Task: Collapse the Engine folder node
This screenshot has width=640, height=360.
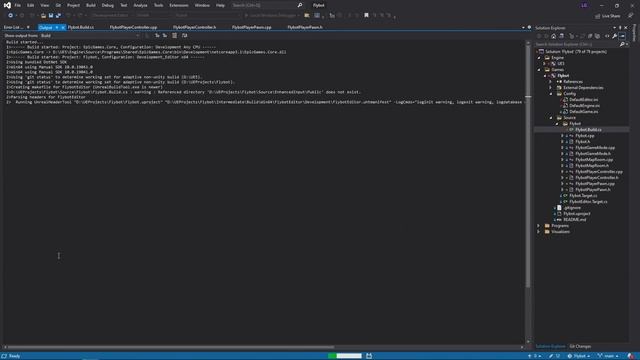Action: coord(539,58)
